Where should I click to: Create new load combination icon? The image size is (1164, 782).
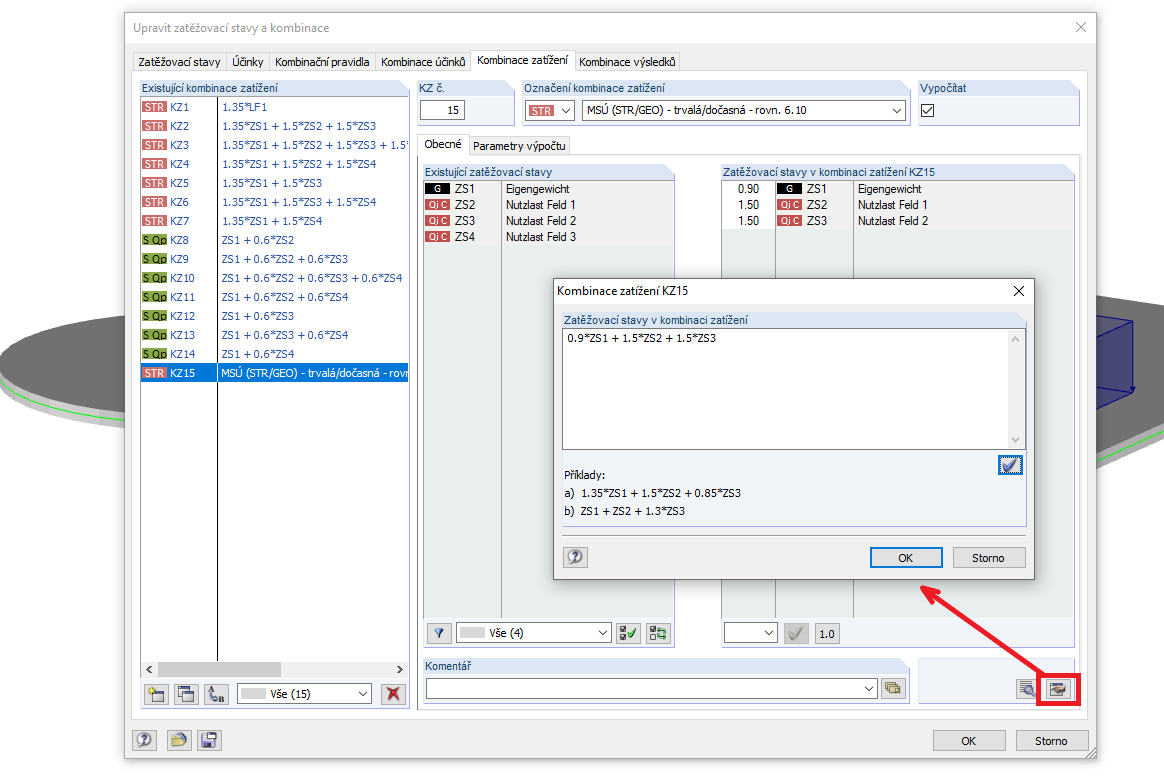point(156,694)
